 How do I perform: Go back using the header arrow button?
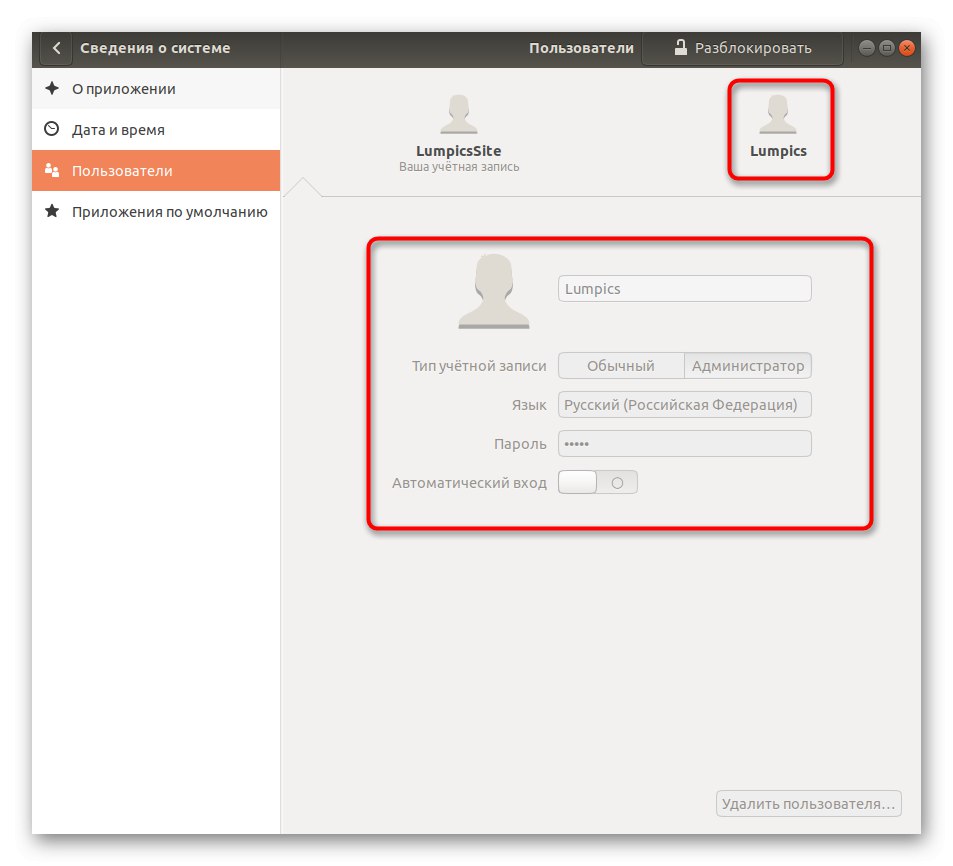point(56,48)
